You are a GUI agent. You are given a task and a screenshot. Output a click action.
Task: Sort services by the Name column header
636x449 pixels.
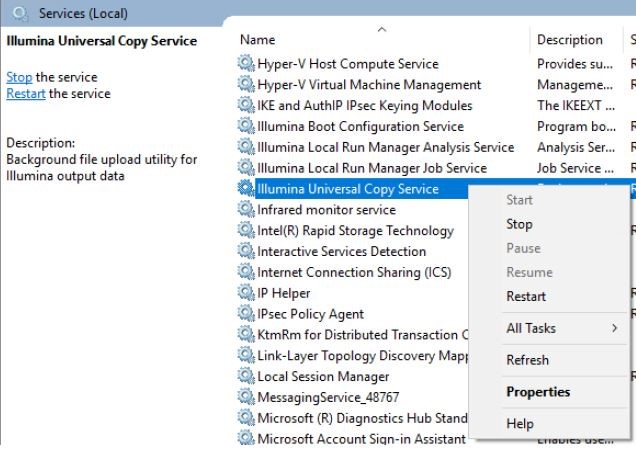click(x=258, y=40)
